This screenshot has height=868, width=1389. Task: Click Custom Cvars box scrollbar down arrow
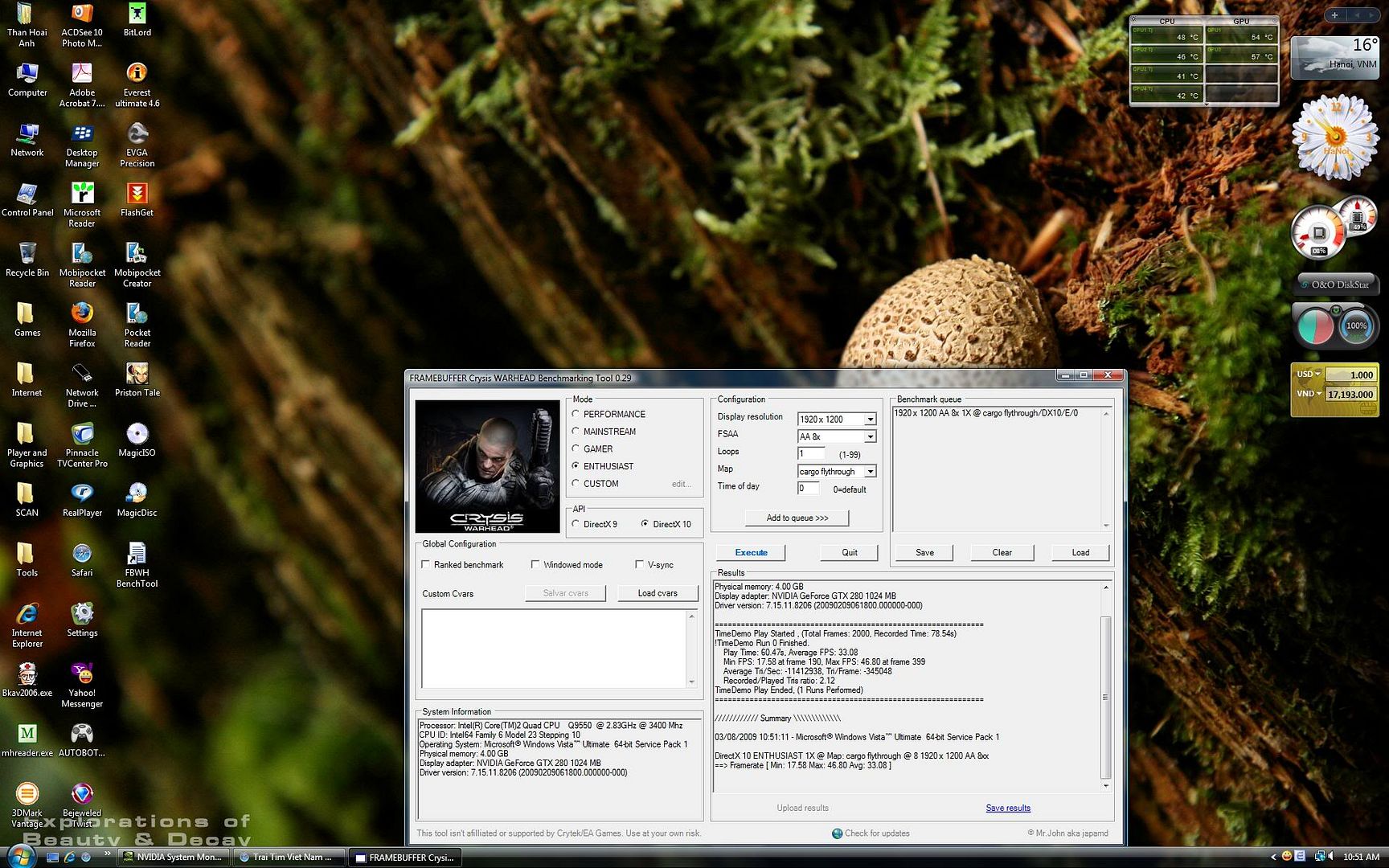click(691, 682)
